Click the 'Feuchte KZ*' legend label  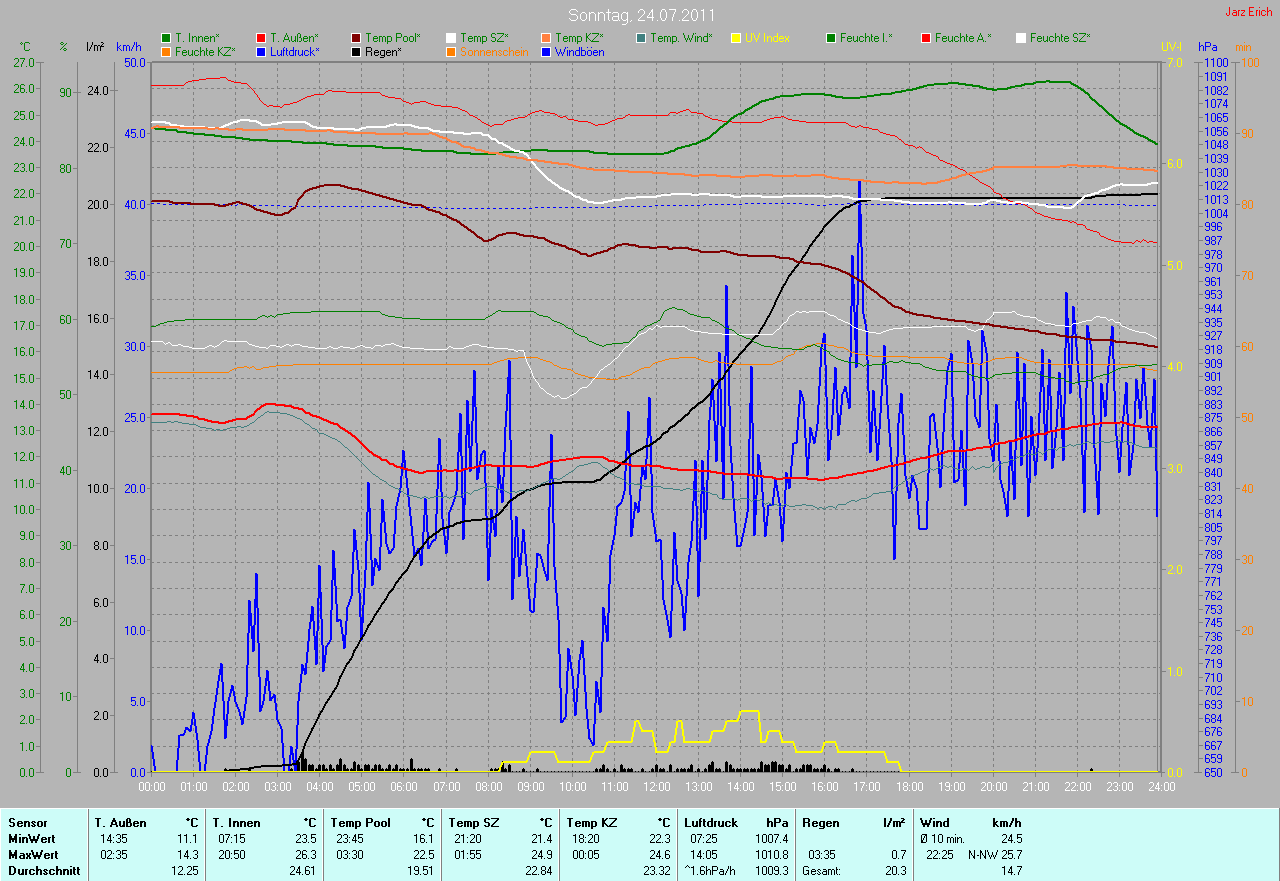pyautogui.click(x=206, y=52)
